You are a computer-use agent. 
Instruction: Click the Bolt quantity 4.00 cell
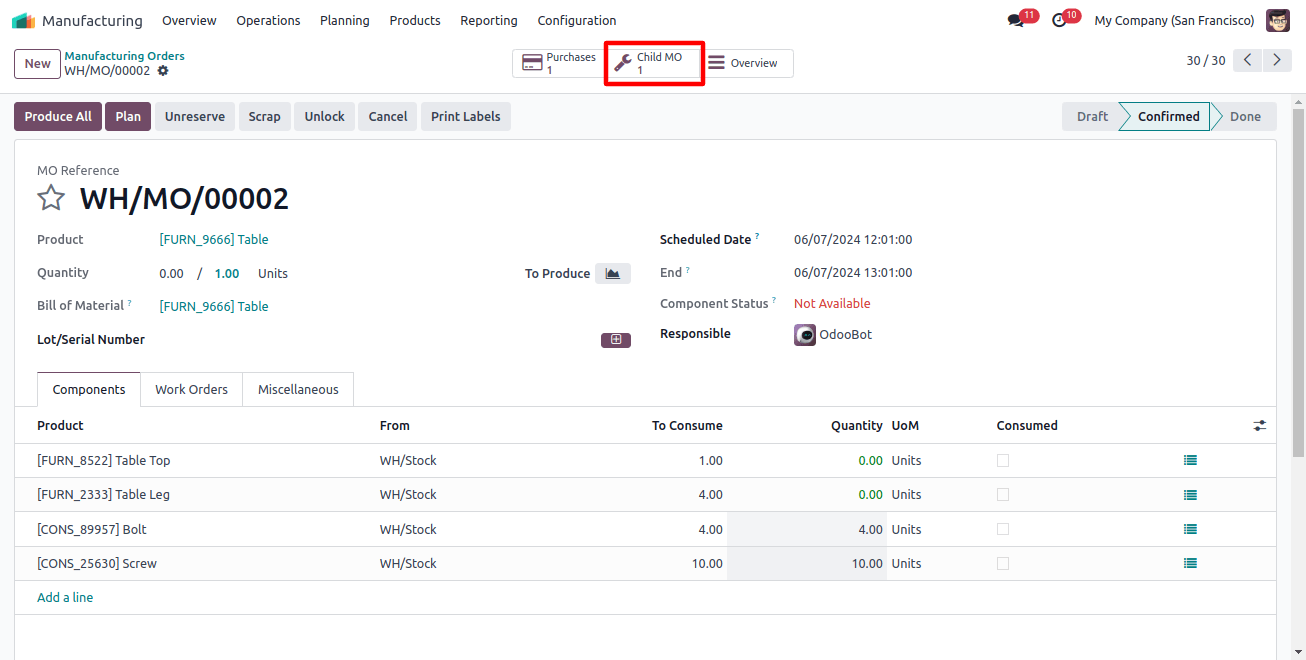pyautogui.click(x=806, y=530)
